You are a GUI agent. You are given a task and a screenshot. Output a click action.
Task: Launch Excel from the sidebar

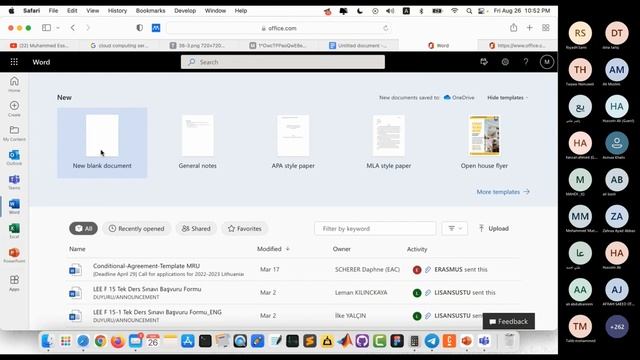click(14, 231)
